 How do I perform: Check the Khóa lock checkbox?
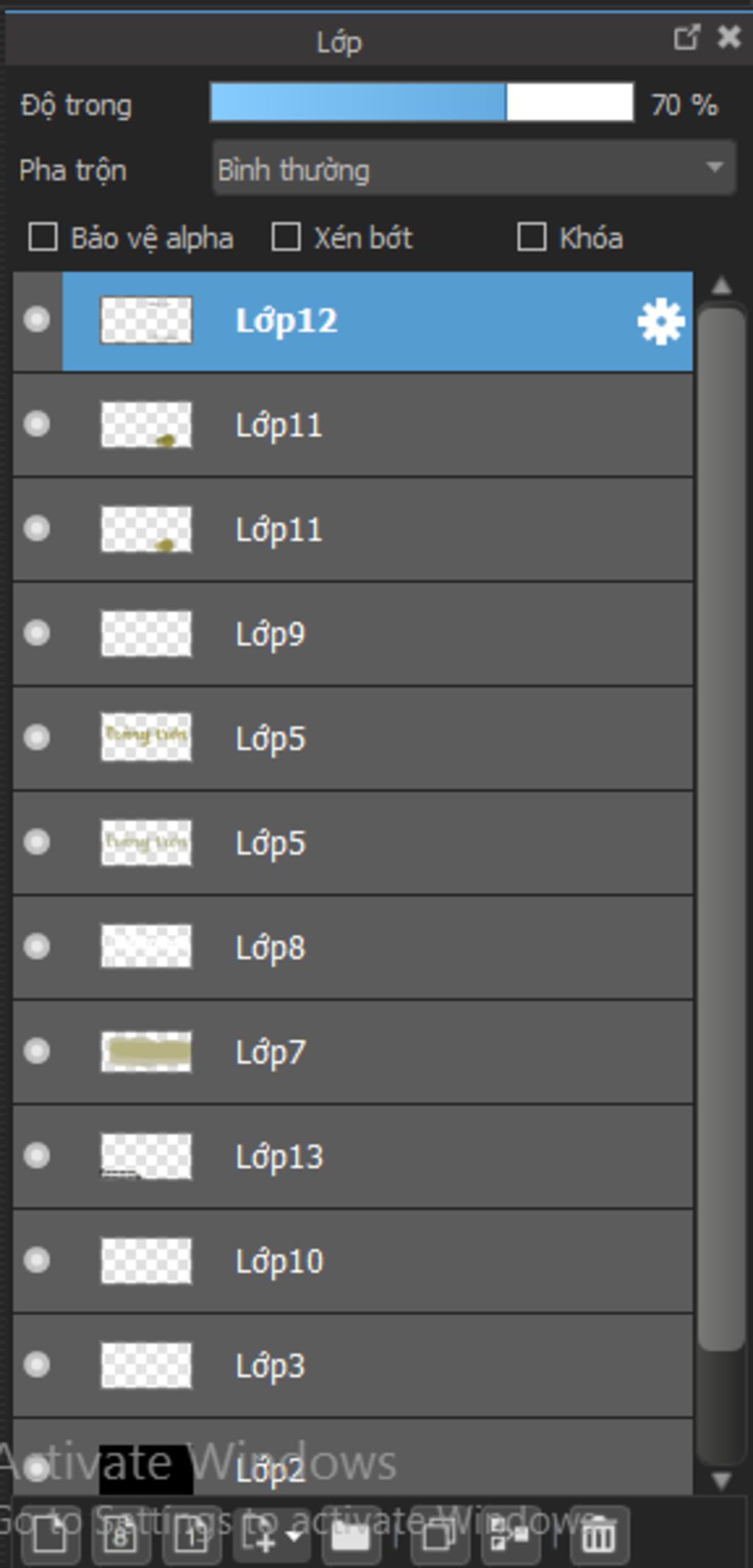coord(532,237)
